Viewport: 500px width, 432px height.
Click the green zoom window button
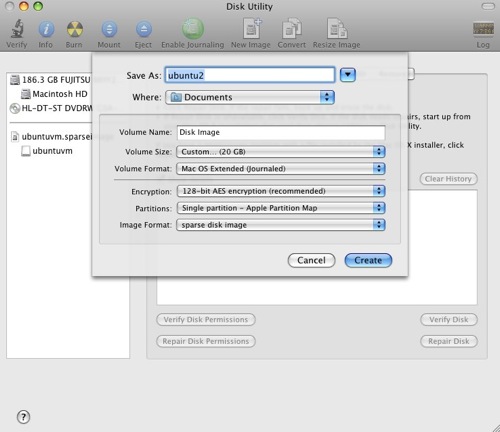[38, 6]
